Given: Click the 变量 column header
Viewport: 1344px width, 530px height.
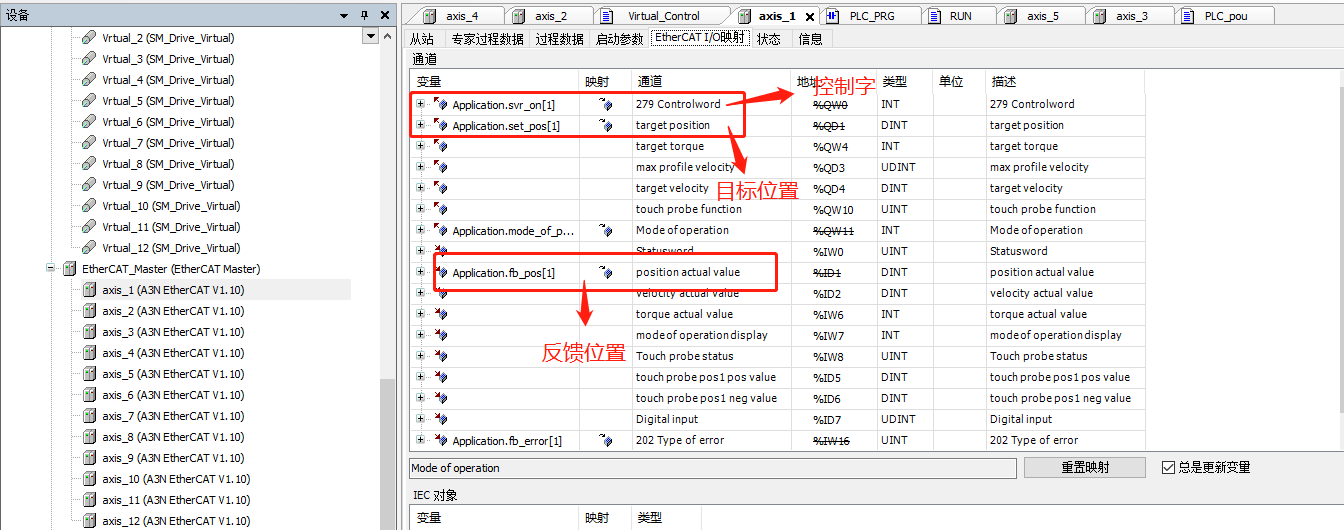Looking at the screenshot, I should 495,82.
